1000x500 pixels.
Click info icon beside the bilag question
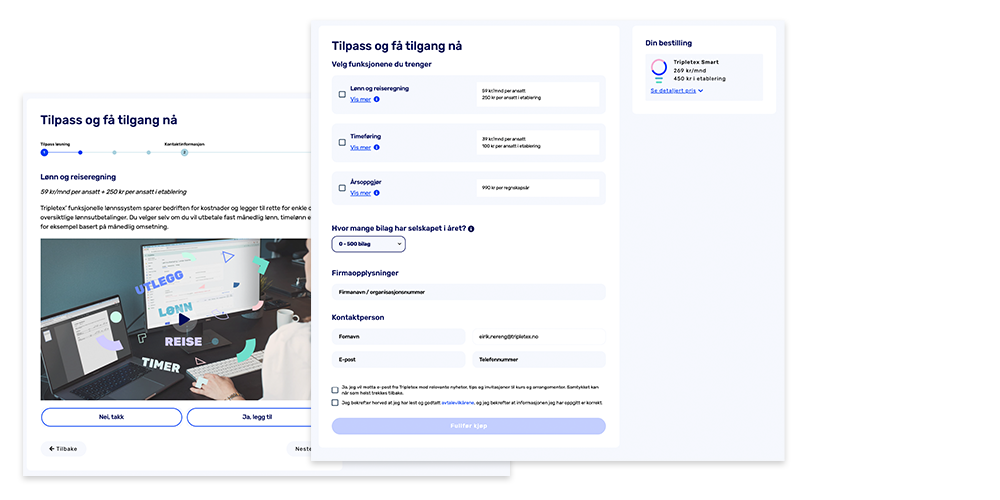point(471,228)
